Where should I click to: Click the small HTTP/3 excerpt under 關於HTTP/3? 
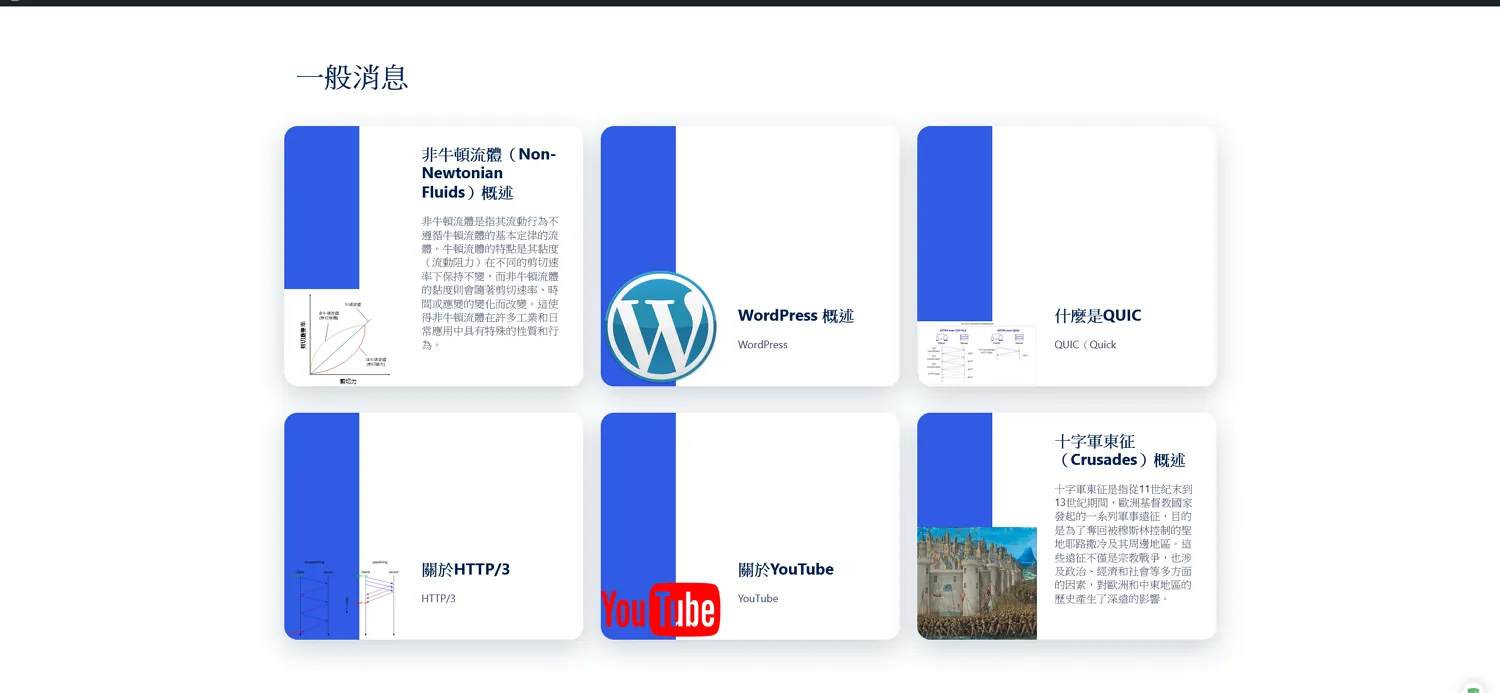tap(438, 599)
